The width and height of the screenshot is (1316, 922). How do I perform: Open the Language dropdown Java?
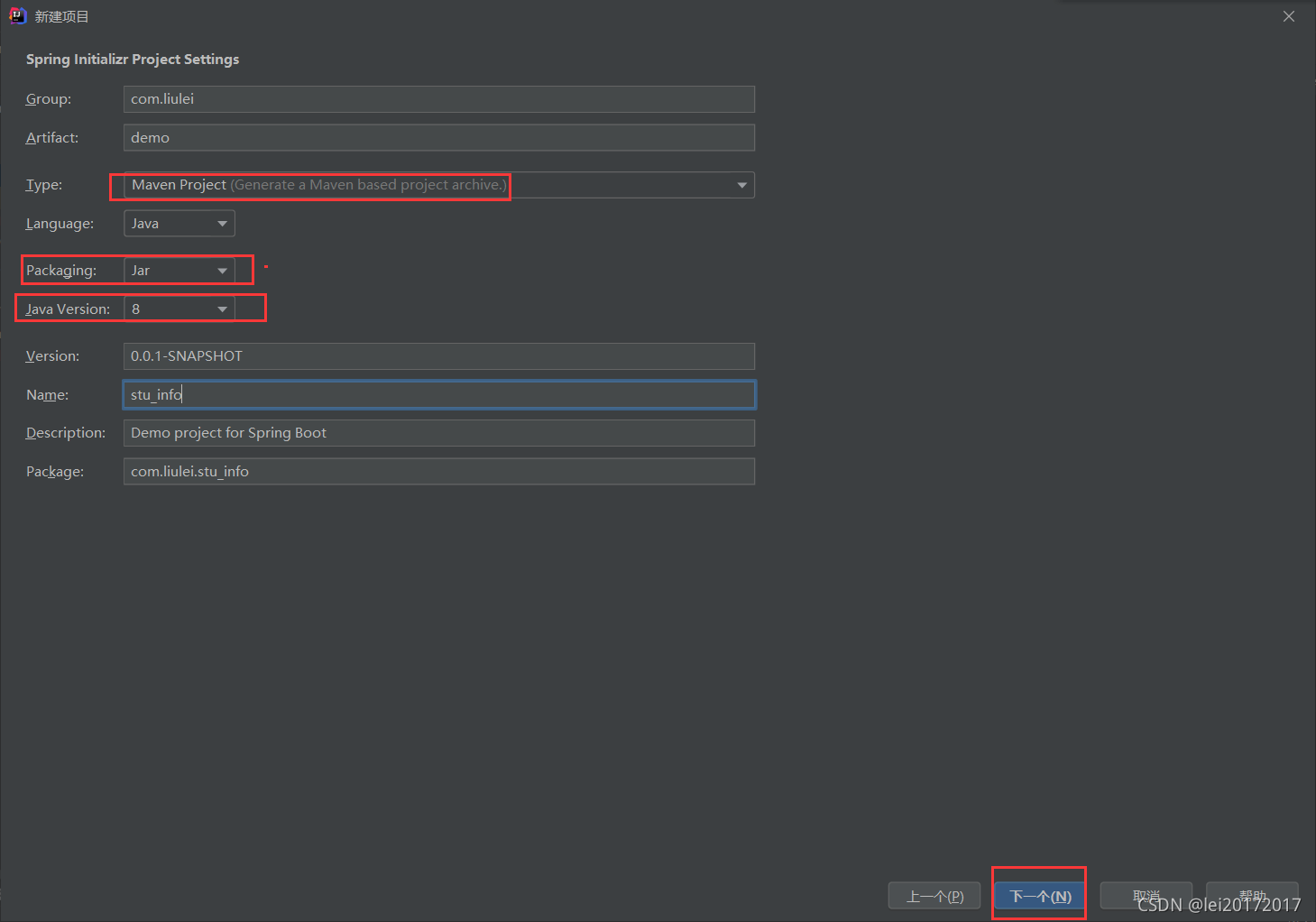tap(179, 224)
